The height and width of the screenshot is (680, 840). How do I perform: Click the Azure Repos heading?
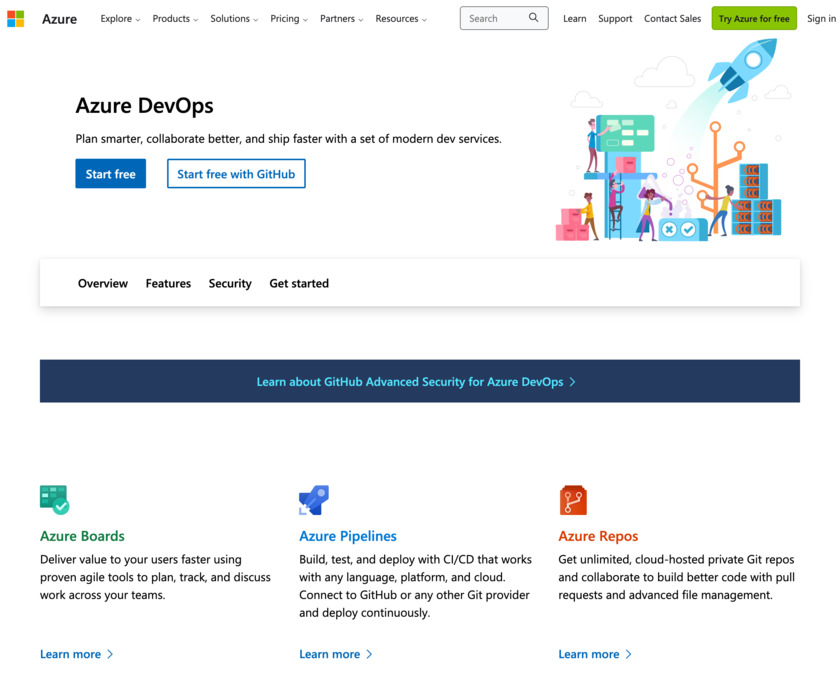(x=598, y=536)
